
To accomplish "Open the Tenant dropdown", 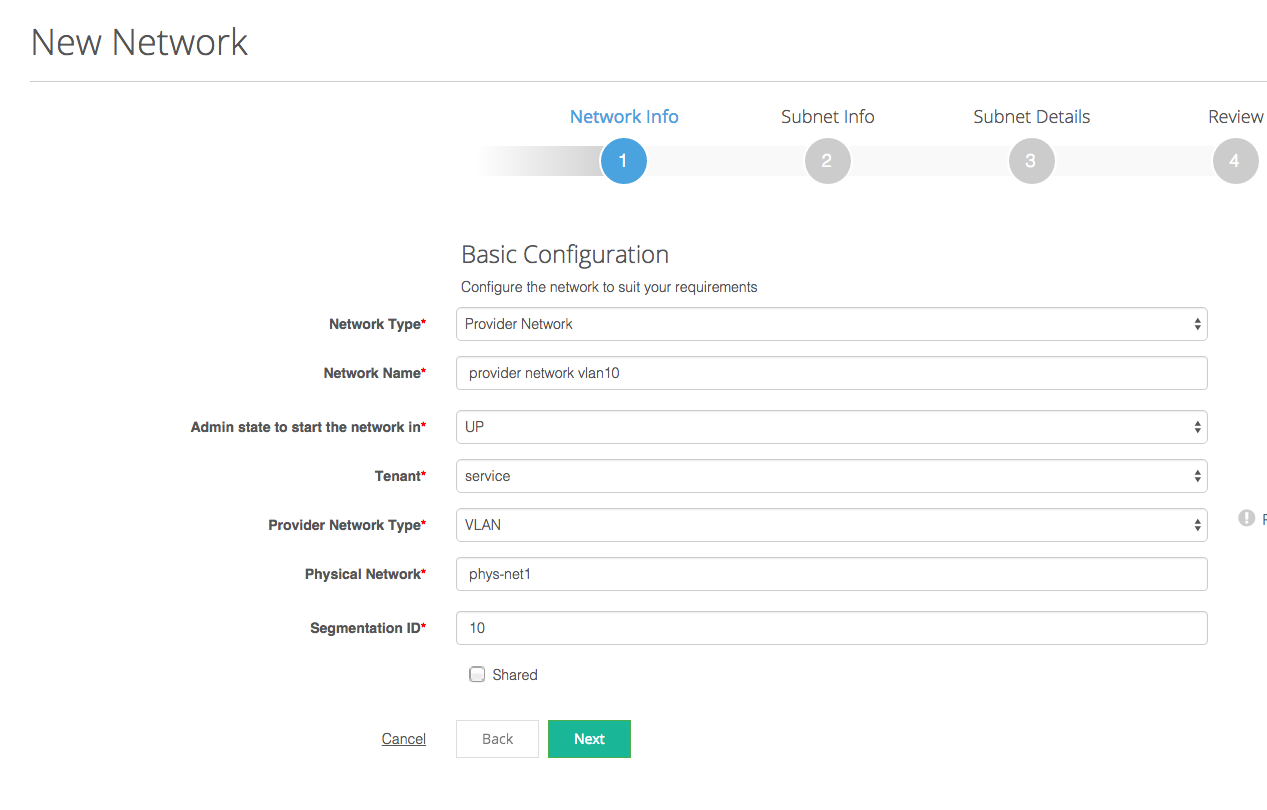I will [831, 476].
